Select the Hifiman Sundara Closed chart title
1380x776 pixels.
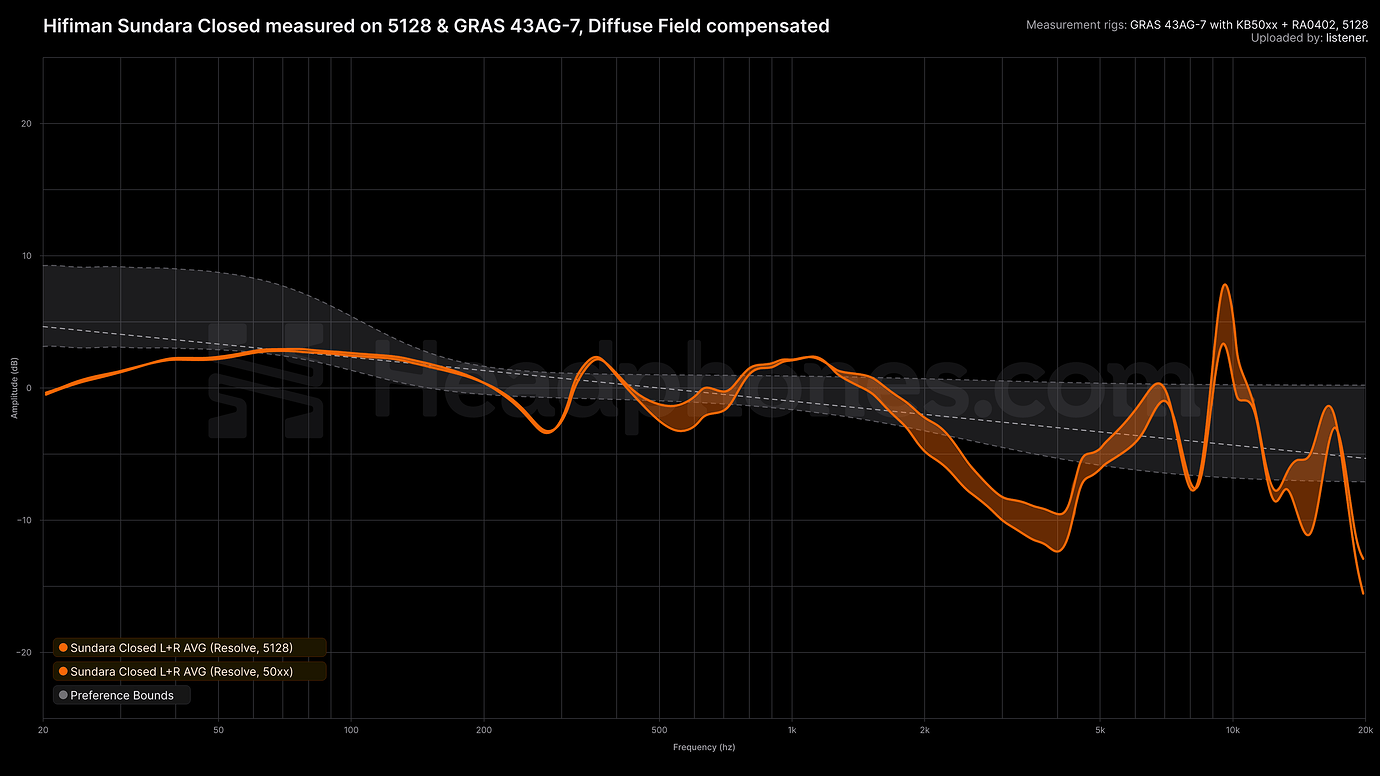436,26
